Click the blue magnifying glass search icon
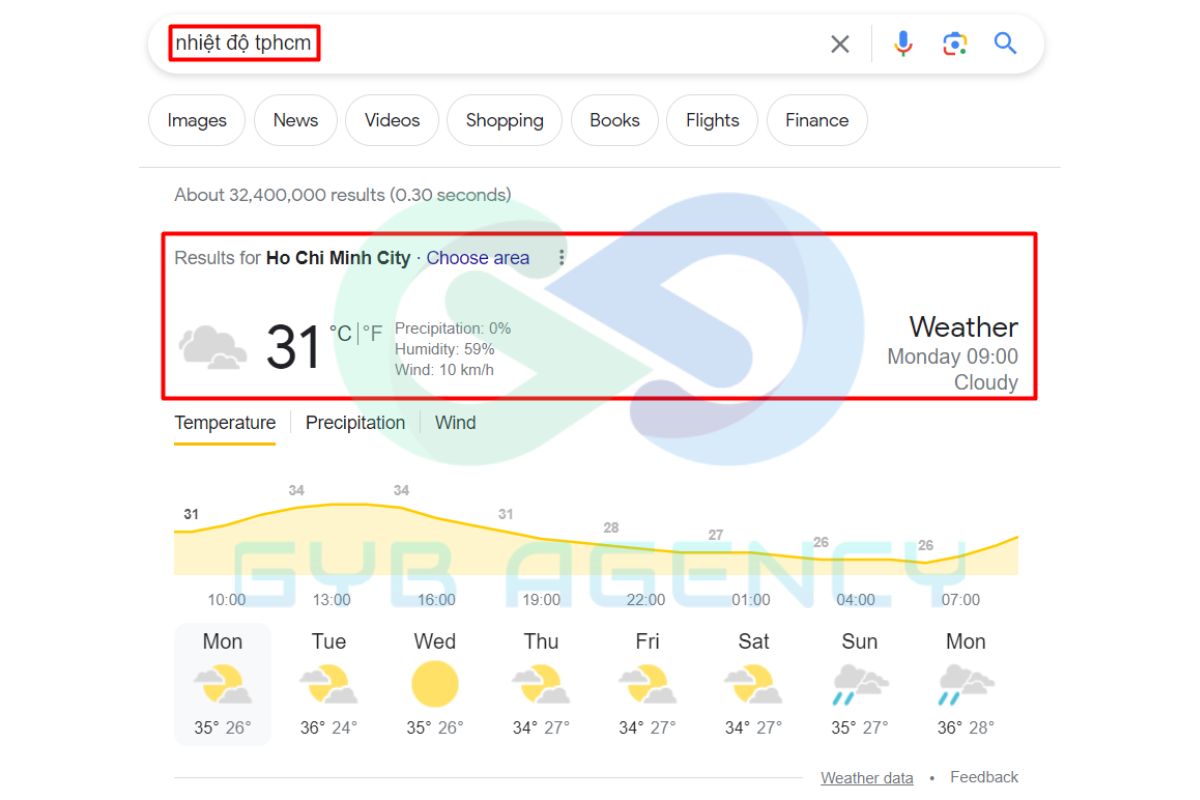Image resolution: width=1200 pixels, height=800 pixels. pyautogui.click(x=1005, y=43)
